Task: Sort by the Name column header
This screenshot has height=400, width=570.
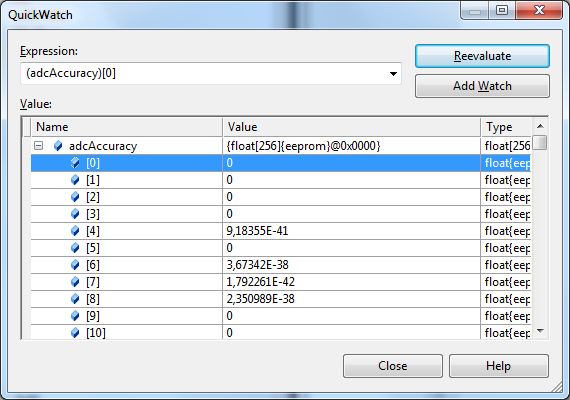Action: [x=127, y=127]
